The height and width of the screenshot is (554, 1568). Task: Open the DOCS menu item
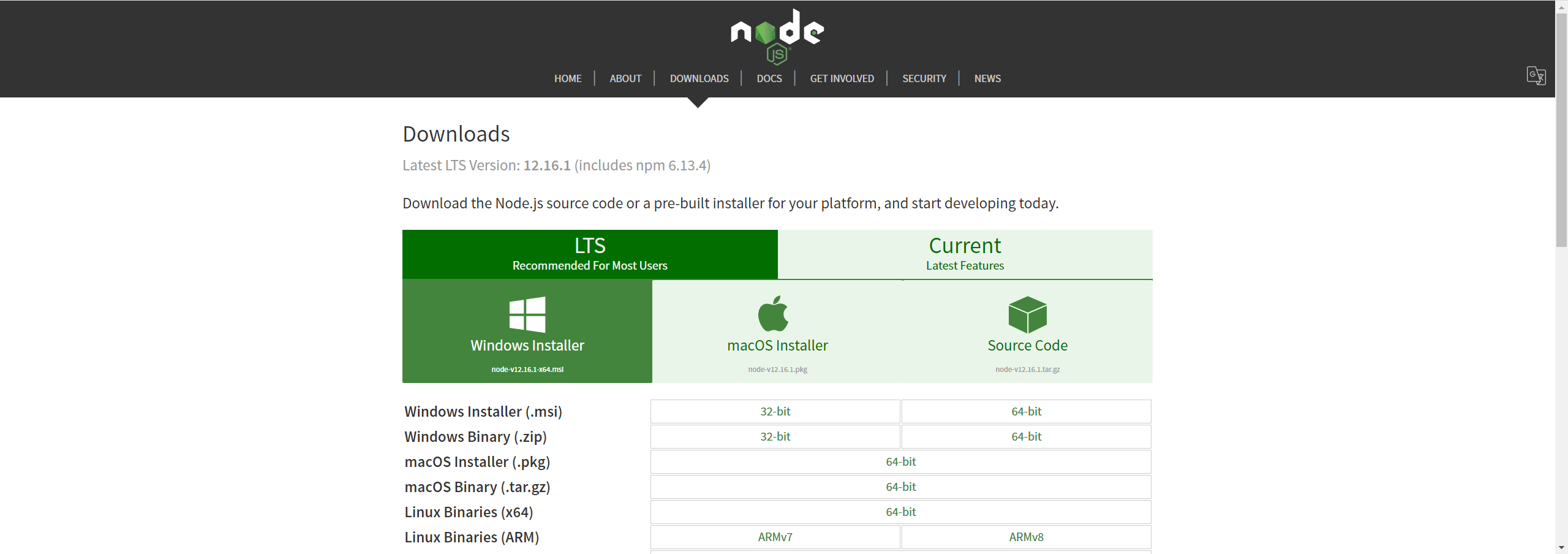coord(769,78)
